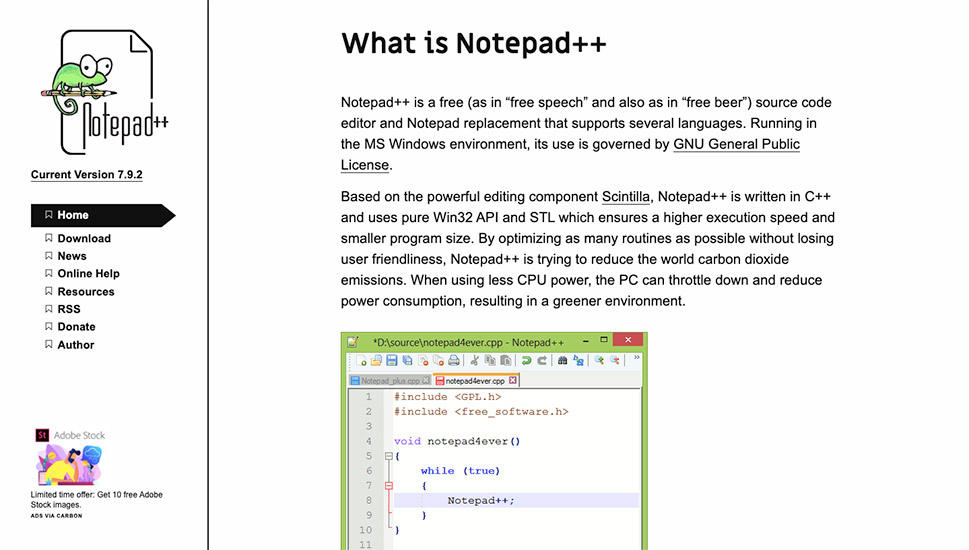The width and height of the screenshot is (969, 550).
Task: Open the RSS feed link
Action: pos(69,309)
